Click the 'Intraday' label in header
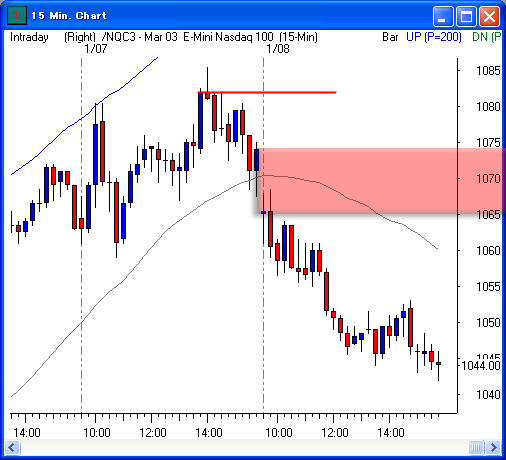506x460 pixels. [x=29, y=37]
